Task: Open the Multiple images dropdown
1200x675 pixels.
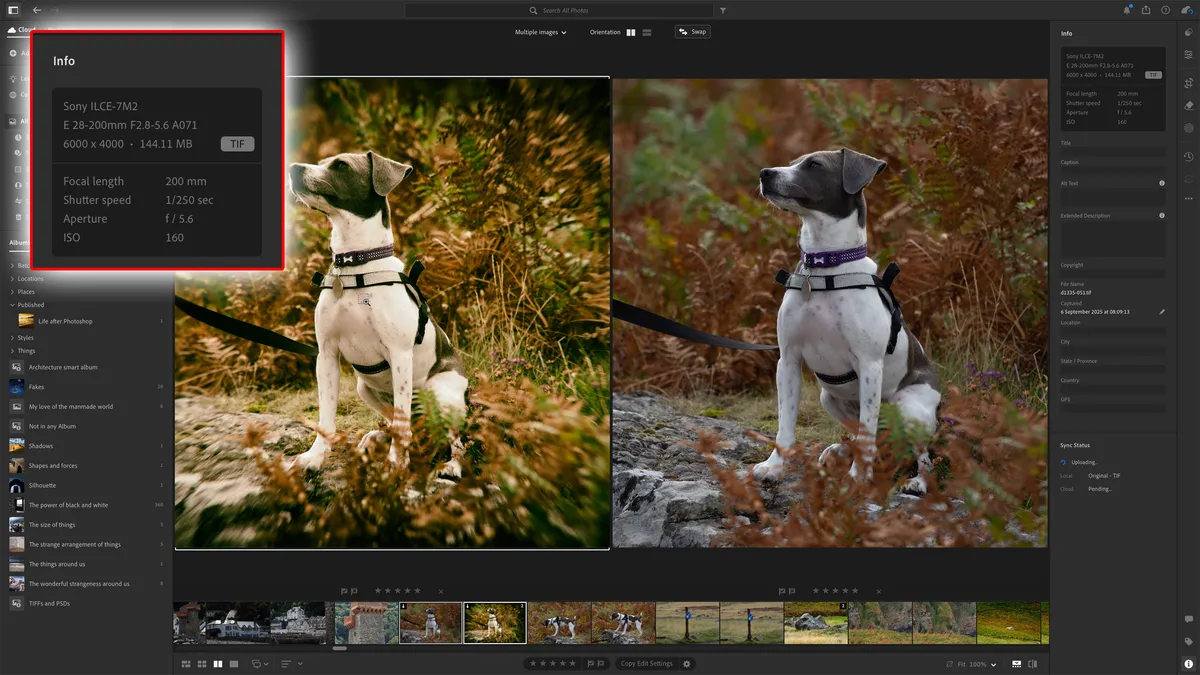Action: (x=540, y=31)
